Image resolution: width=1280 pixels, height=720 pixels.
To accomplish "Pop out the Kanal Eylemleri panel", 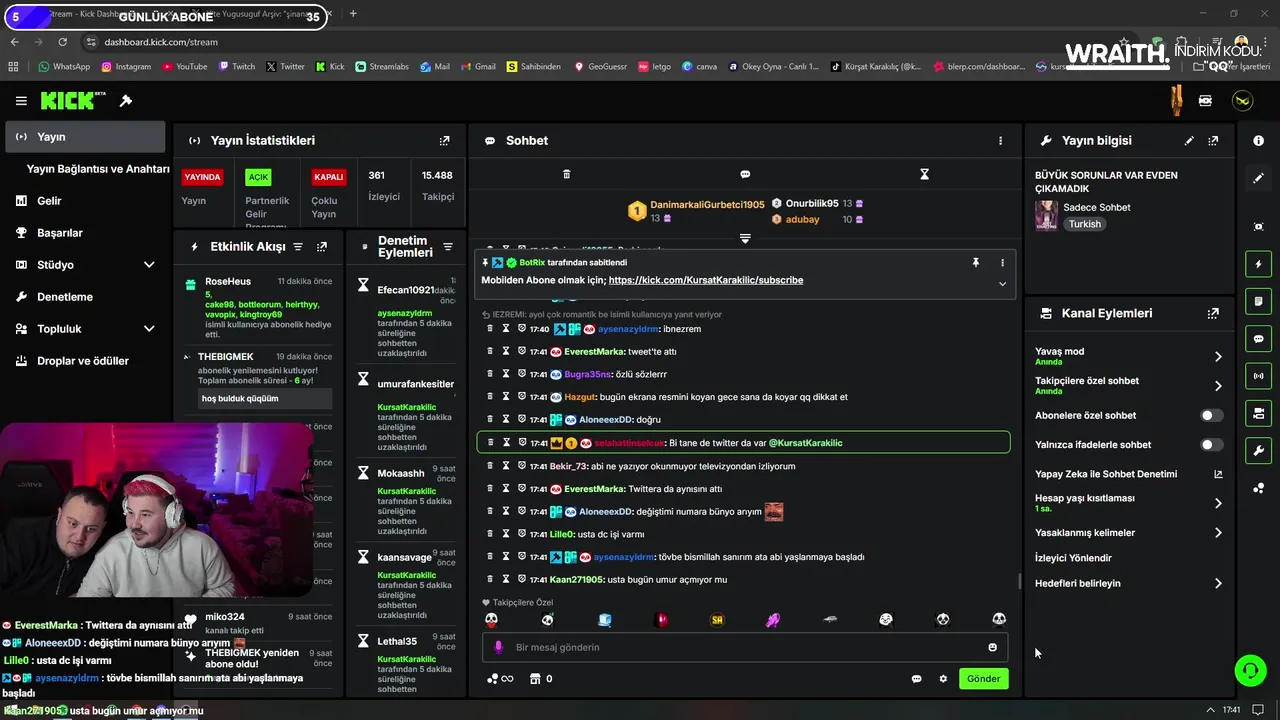I will point(1213,313).
